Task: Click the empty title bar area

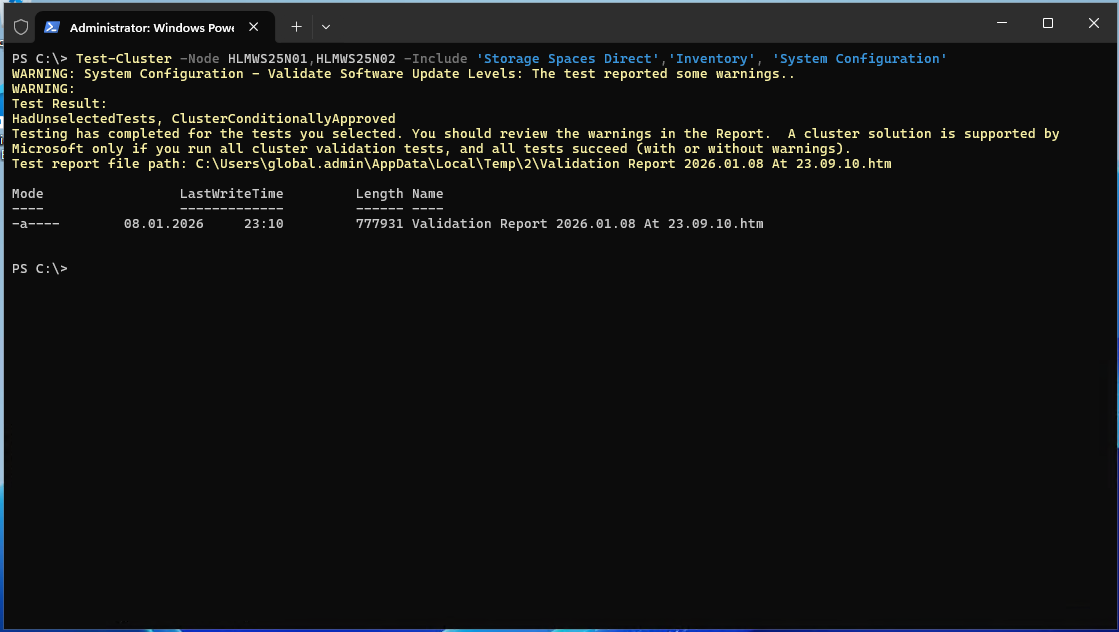Action: point(650,25)
